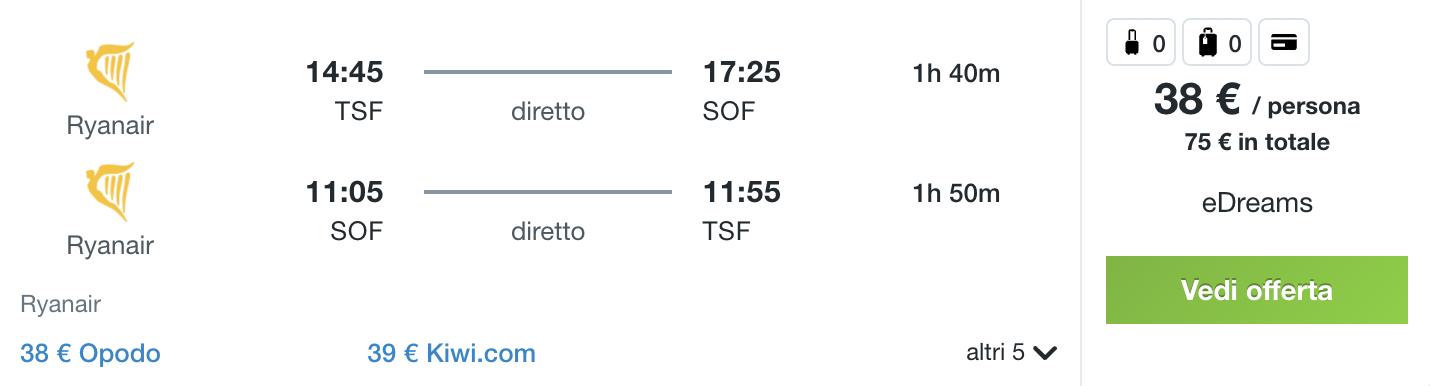Click the 38 € per persona price
The width and height of the screenshot is (1430, 386).
point(1256,100)
